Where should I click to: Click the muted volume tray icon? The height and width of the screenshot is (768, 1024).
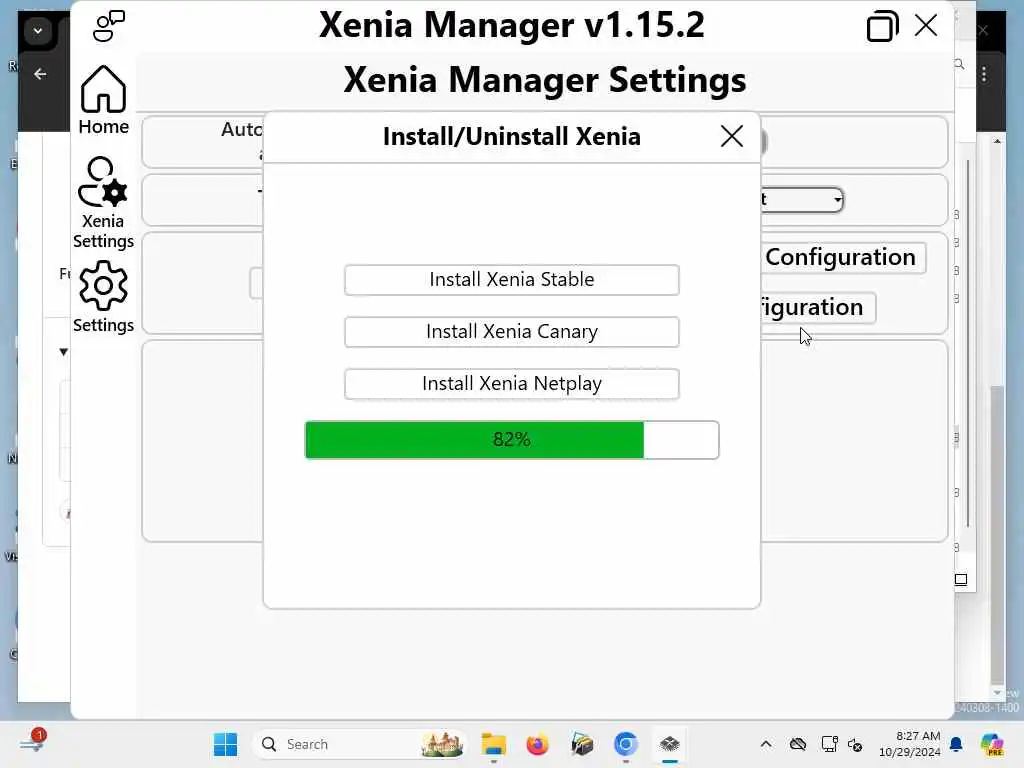tap(855, 744)
